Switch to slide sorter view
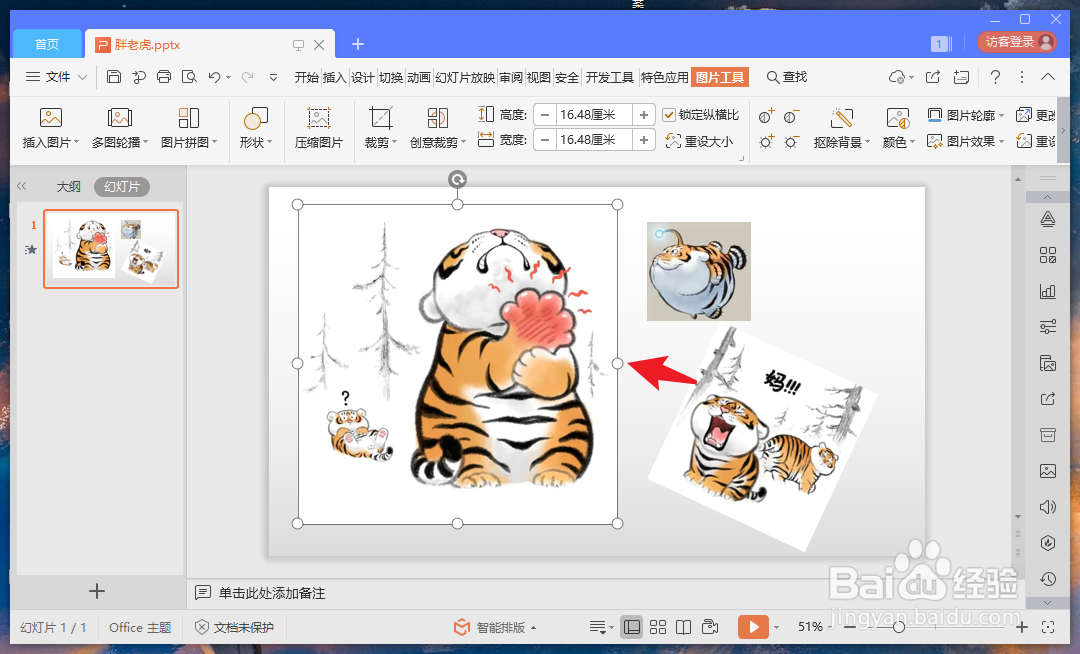The width and height of the screenshot is (1080, 654). (658, 627)
